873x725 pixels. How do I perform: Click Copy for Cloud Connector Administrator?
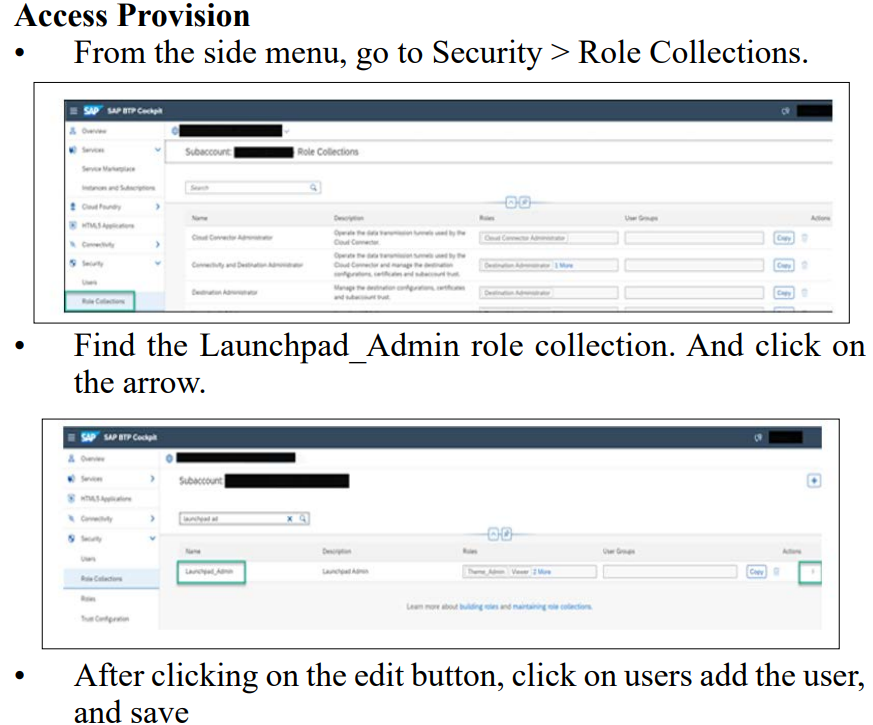tap(784, 238)
